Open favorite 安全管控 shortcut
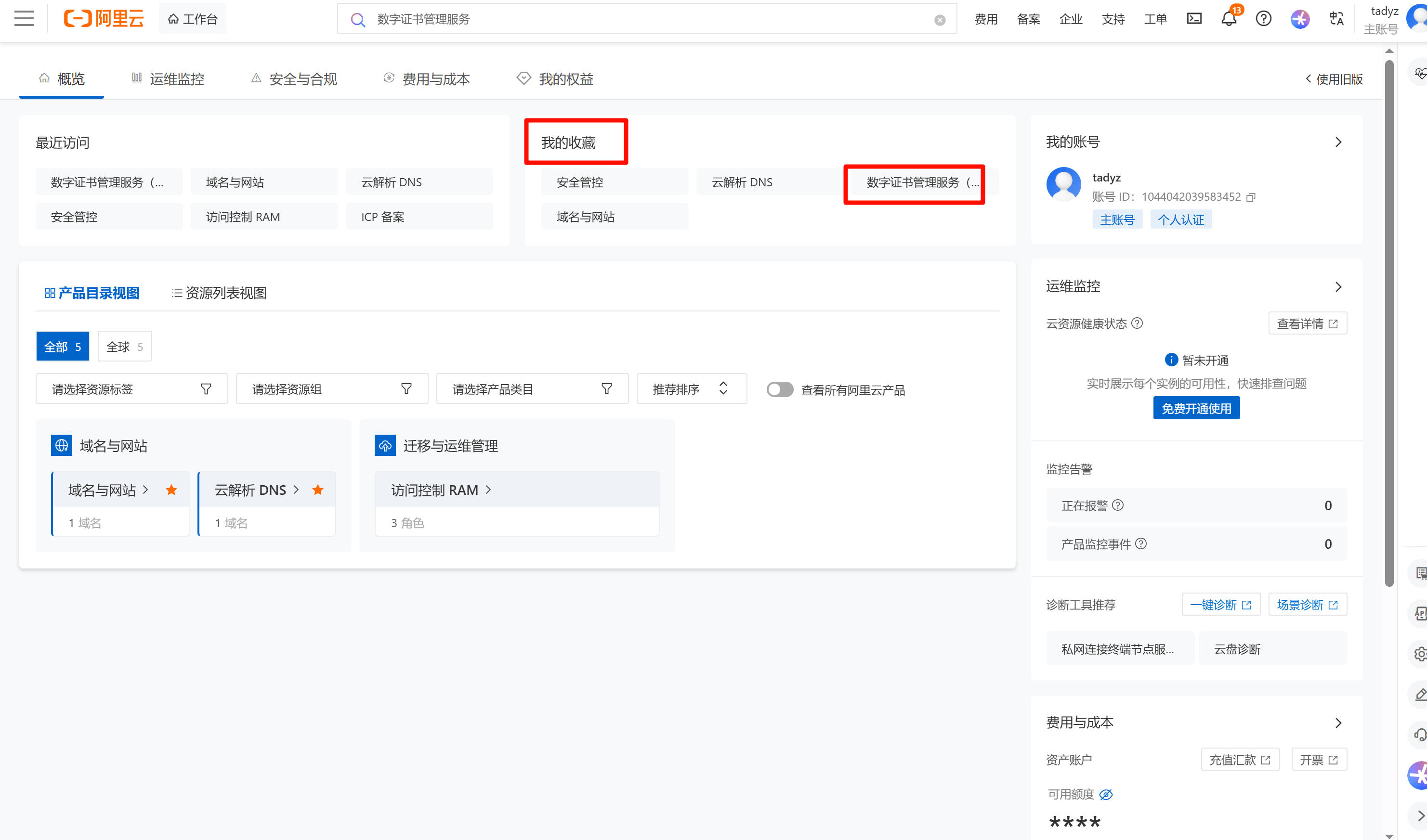Viewport: 1427px width, 840px height. pos(615,182)
